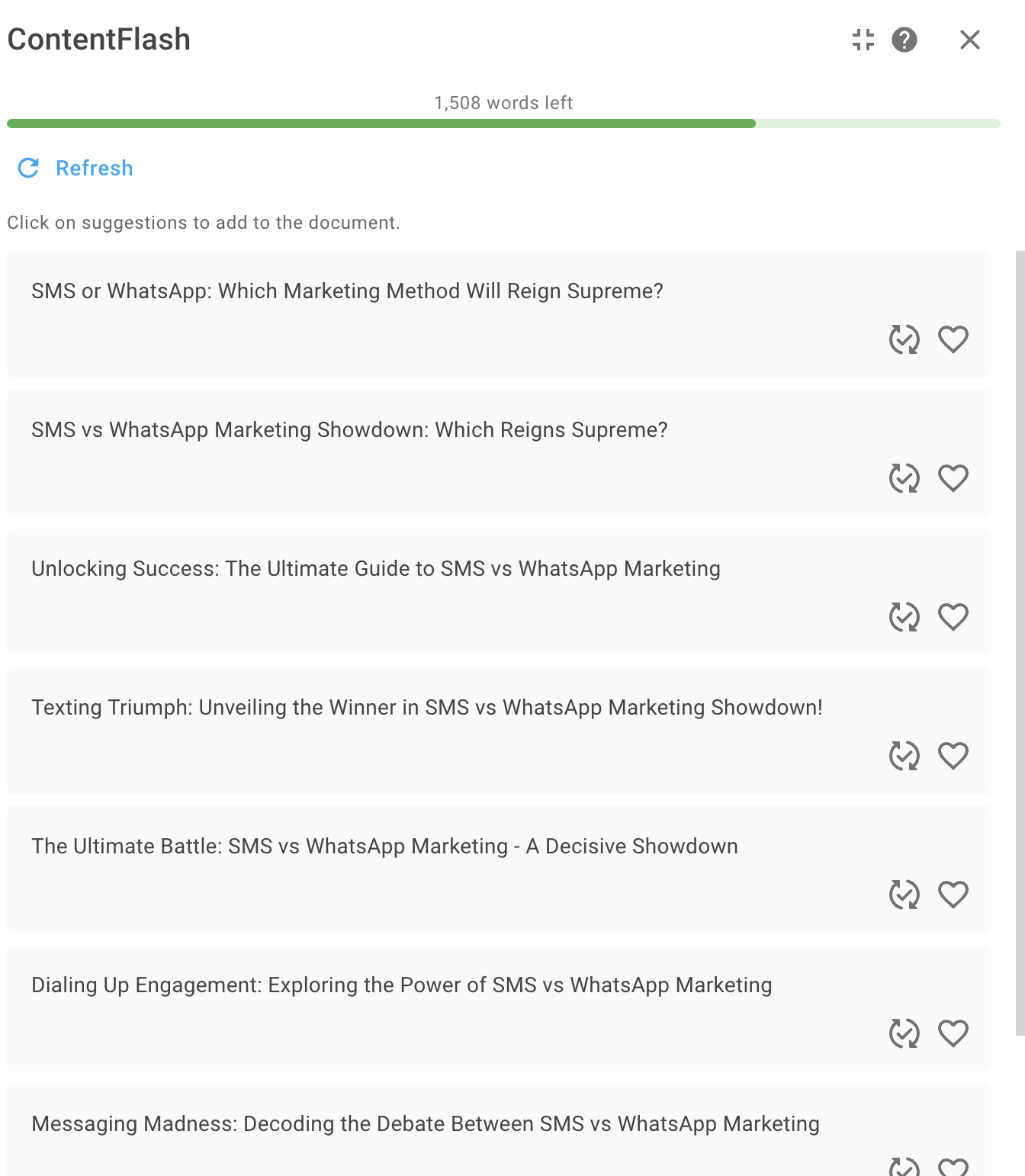The image size is (1025, 1176).
Task: Rephrase the 'SMS or WhatsApp: Which Marketing Method' suggestion
Action: click(x=905, y=339)
